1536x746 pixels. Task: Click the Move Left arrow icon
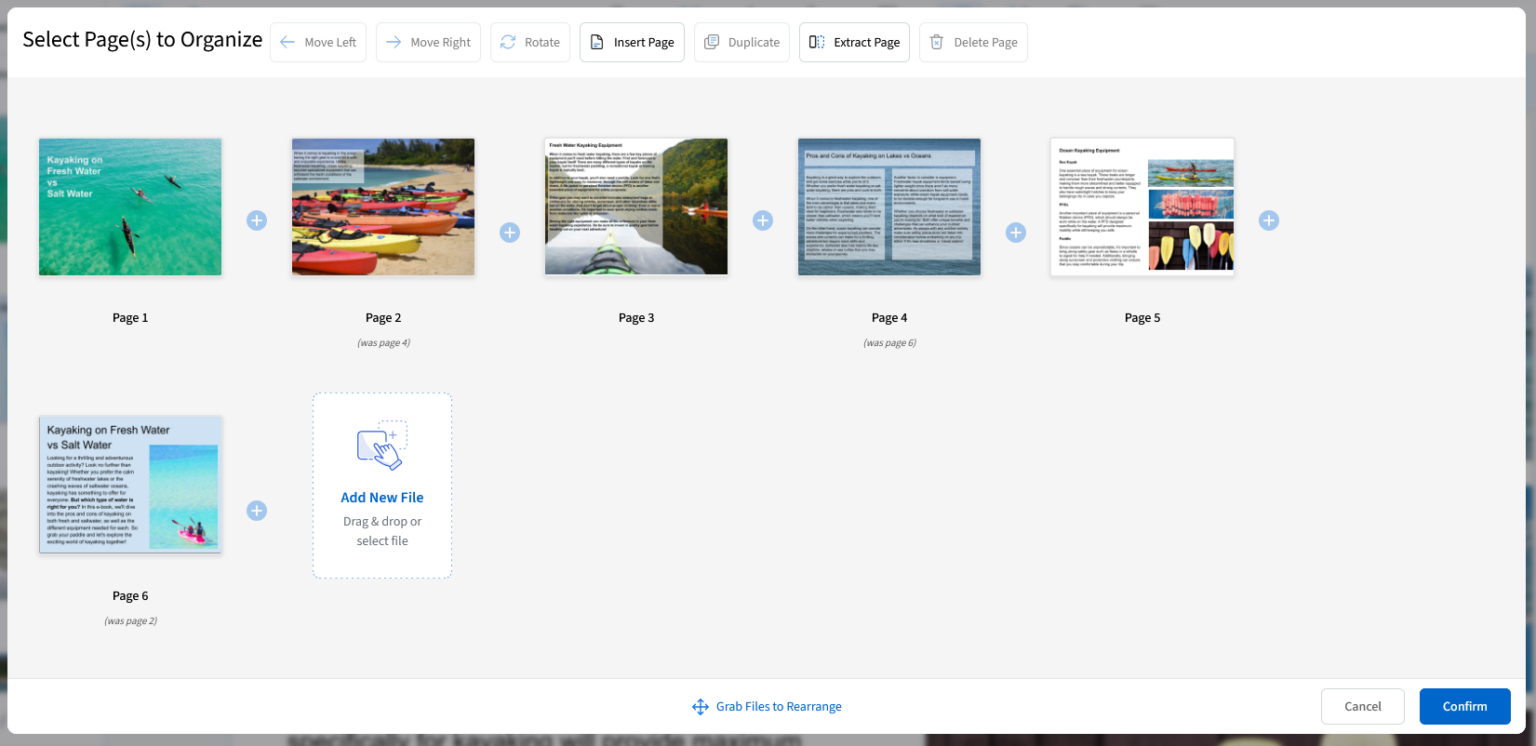pyautogui.click(x=288, y=42)
